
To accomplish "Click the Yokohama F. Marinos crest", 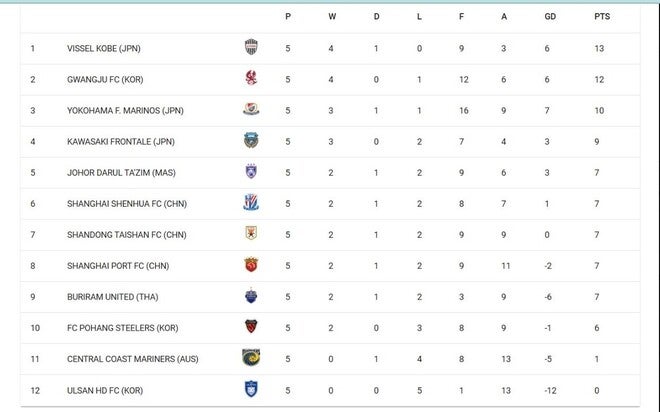I will click(250, 109).
